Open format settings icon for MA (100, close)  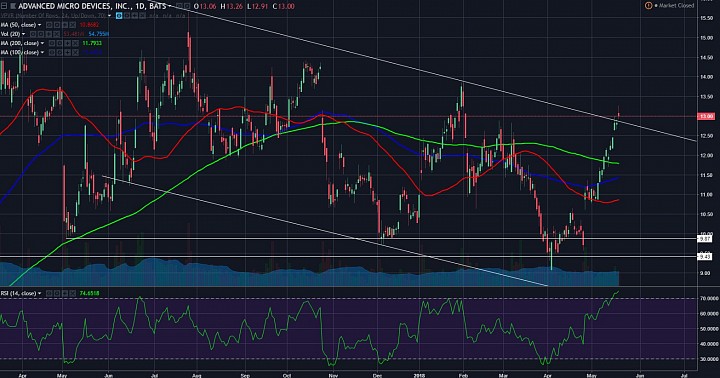[x=60, y=52]
